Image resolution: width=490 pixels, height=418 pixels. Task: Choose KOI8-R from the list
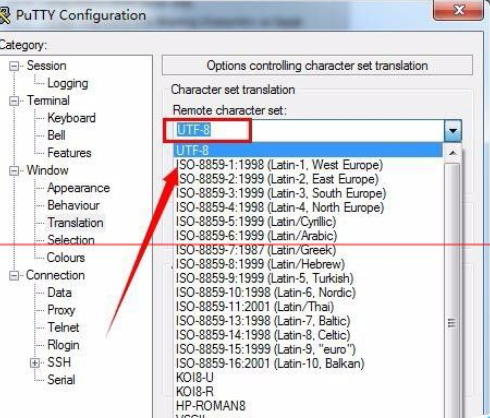pyautogui.click(x=195, y=392)
